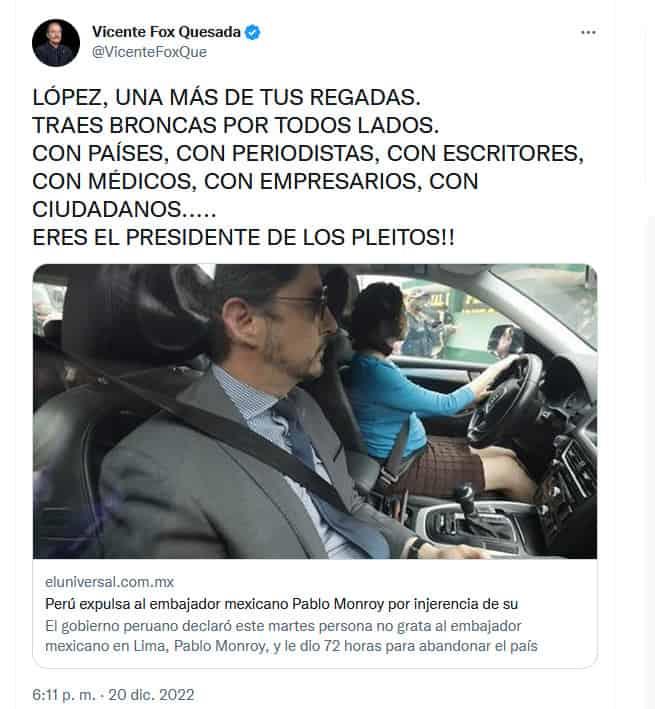Click the word CIUDADANOS in the tweet
655x709 pixels.
(x=107, y=209)
